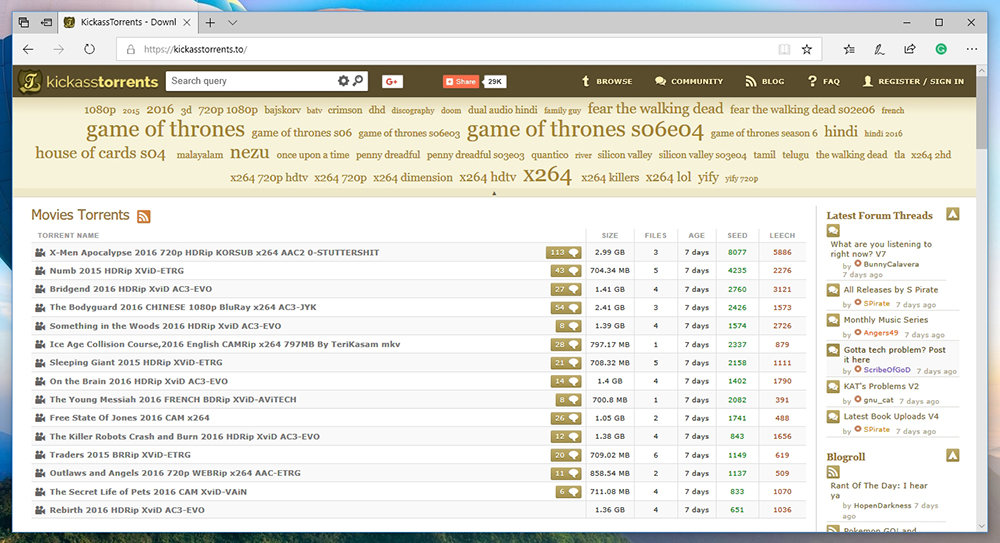Go back in the browser

(x=28, y=49)
